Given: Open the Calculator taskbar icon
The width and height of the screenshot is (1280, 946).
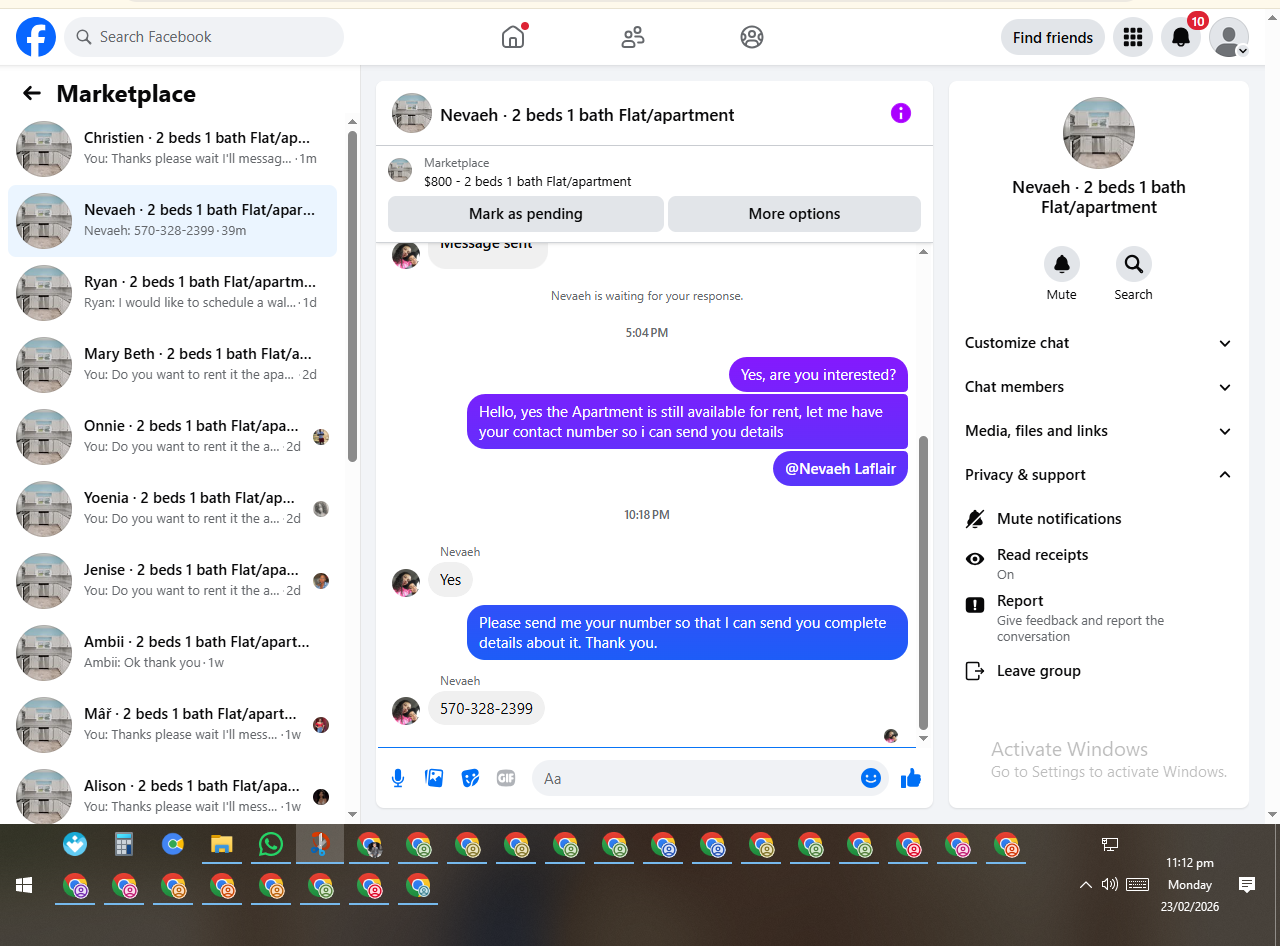Looking at the screenshot, I should coord(123,845).
